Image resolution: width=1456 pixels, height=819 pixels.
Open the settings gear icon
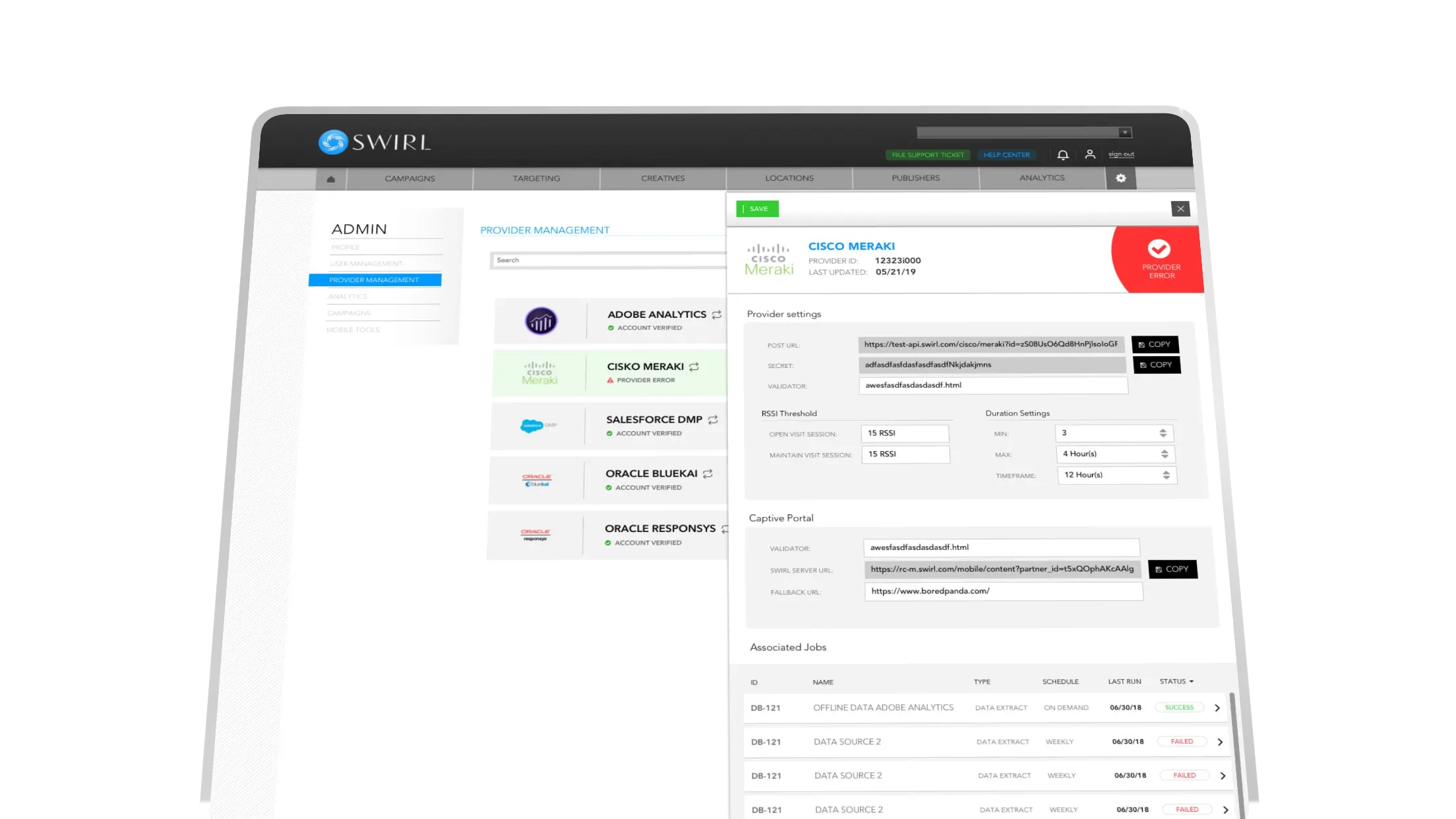[1120, 178]
